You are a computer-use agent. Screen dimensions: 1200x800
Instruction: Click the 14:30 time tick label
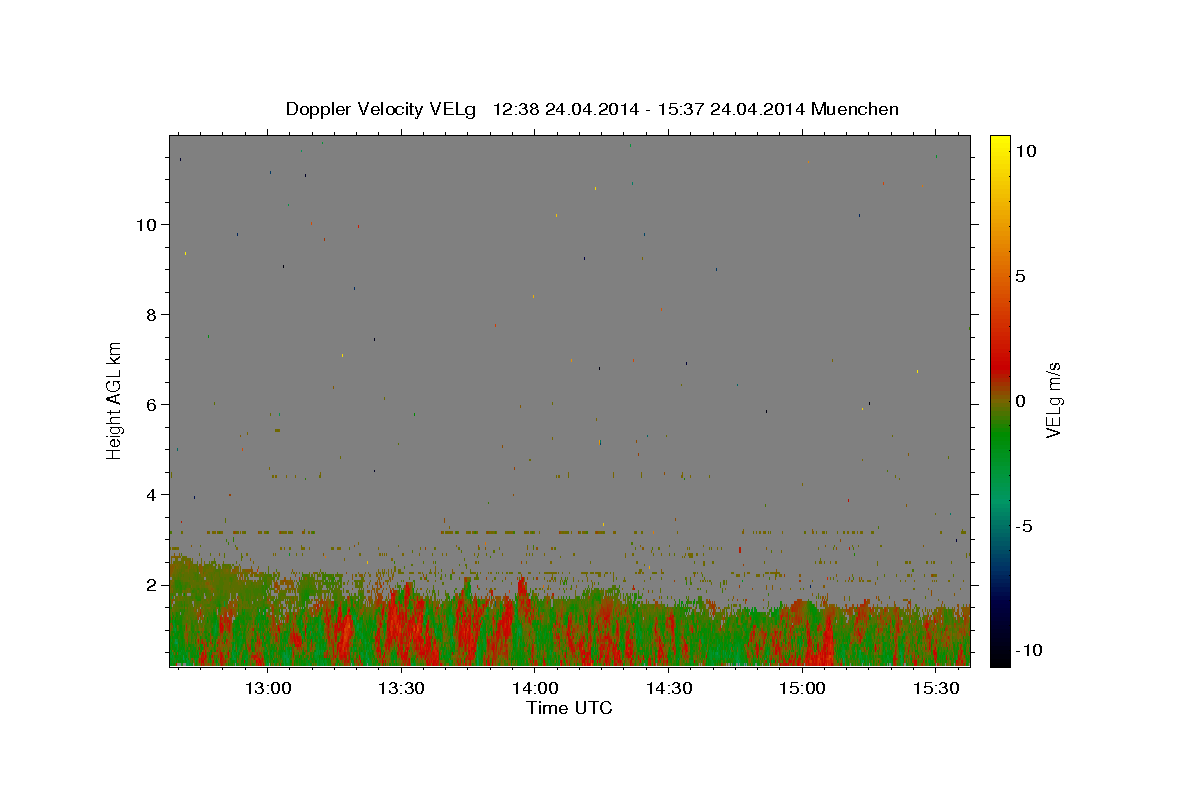click(x=668, y=689)
